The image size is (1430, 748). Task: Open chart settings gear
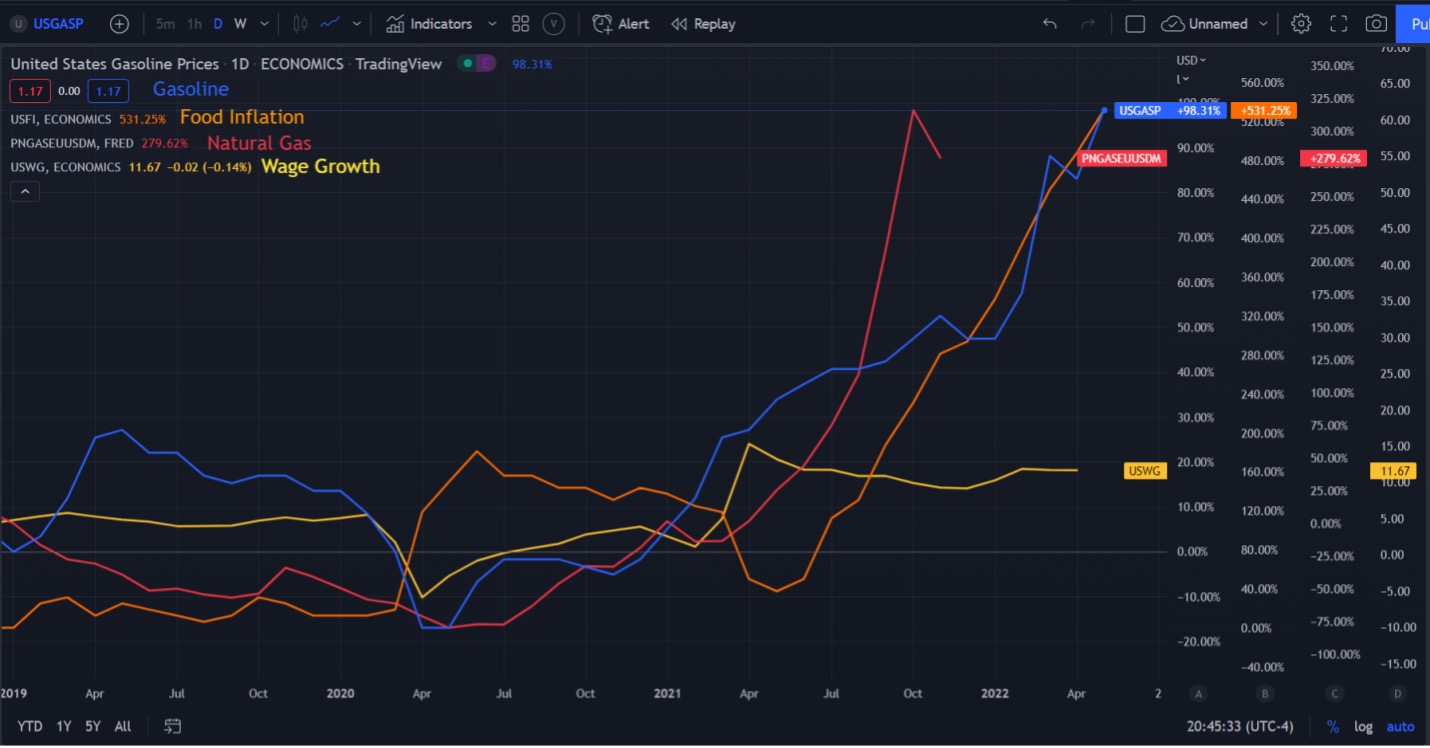(1300, 24)
